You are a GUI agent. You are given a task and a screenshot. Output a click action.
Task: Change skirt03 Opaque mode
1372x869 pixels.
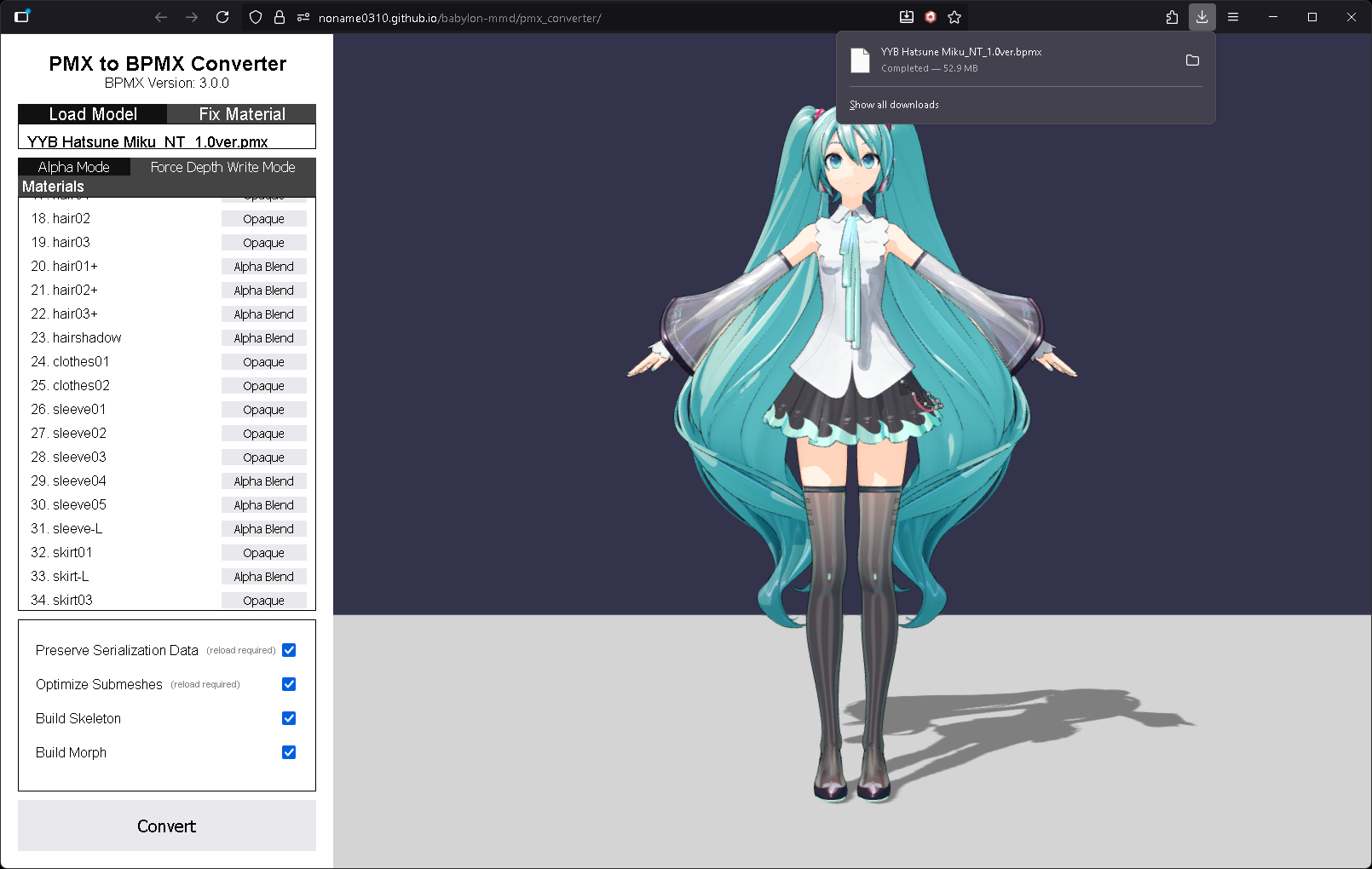click(x=264, y=601)
